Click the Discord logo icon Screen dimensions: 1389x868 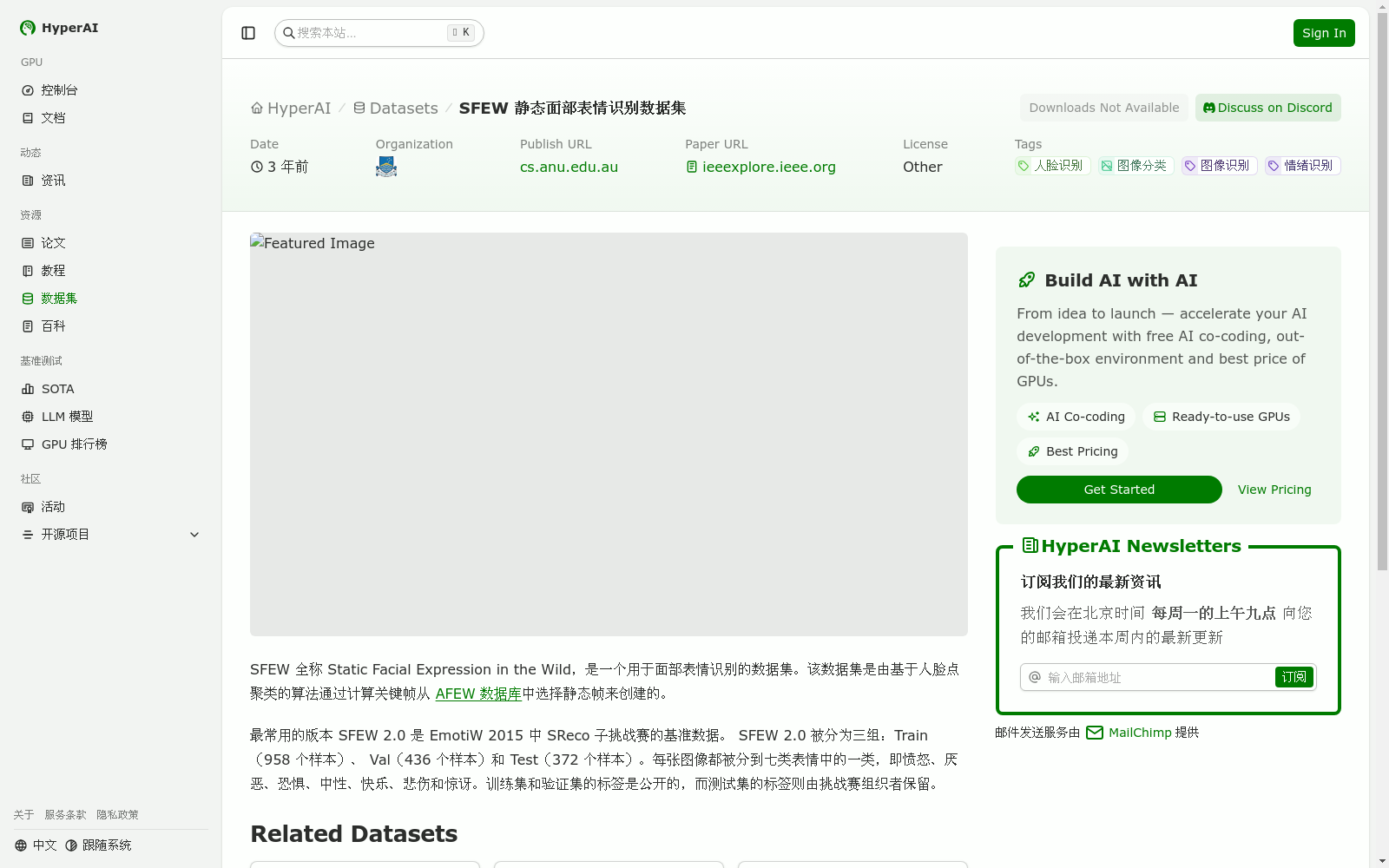coord(1209,108)
